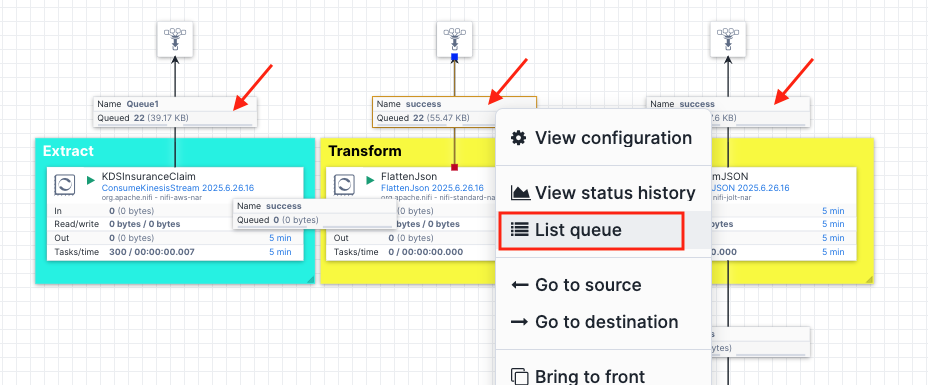928x385 pixels.
Task: Select the success connection with zero queued
Action: pyautogui.click(x=314, y=213)
